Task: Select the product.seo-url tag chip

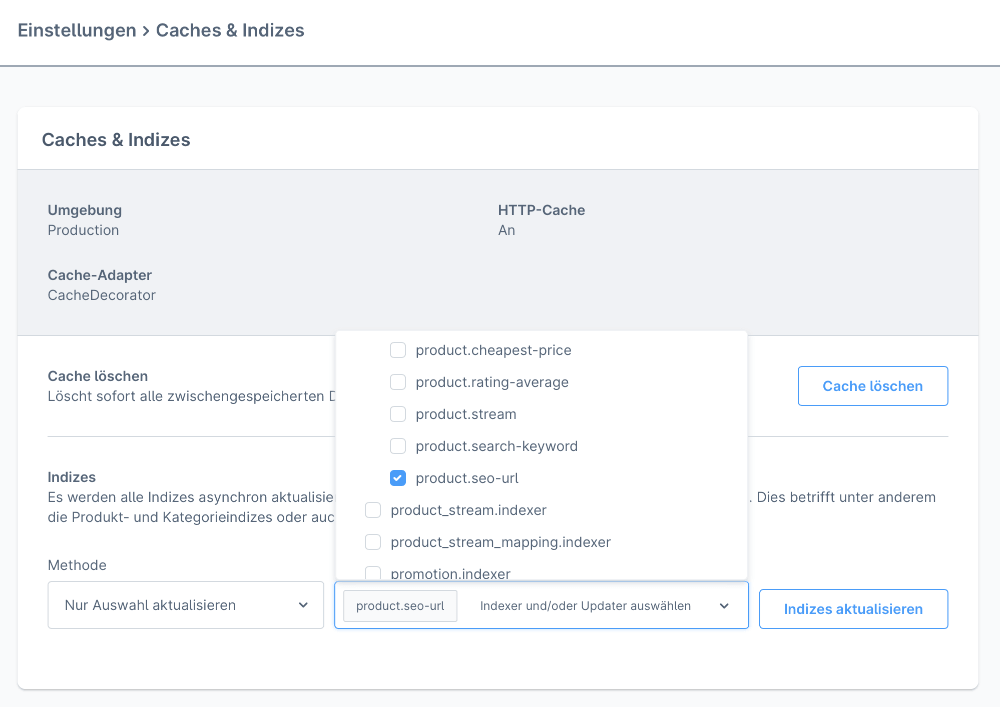Action: click(x=399, y=605)
